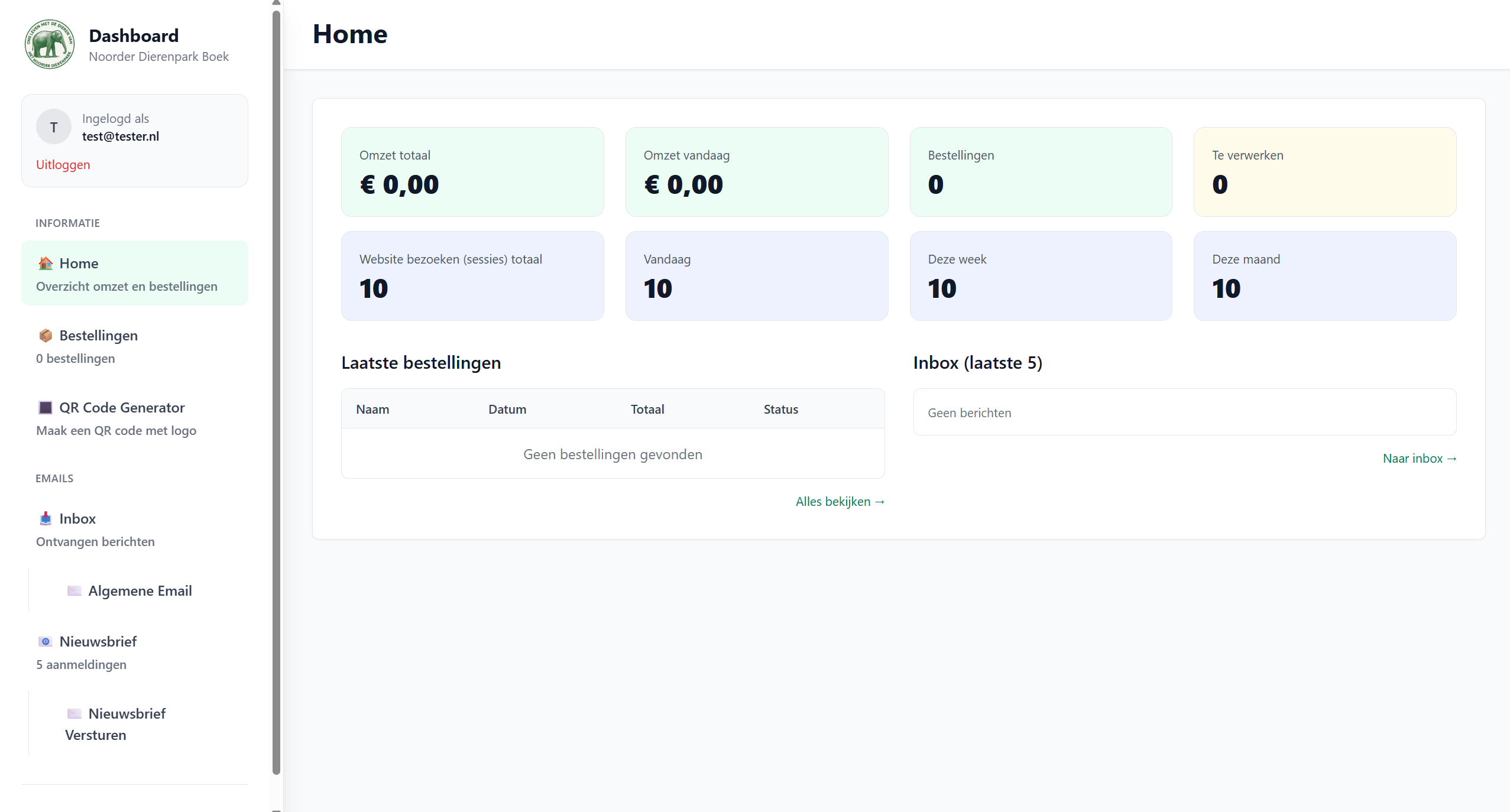Follow the Naar inbox arrow link
Image resolution: width=1510 pixels, height=812 pixels.
1418,458
